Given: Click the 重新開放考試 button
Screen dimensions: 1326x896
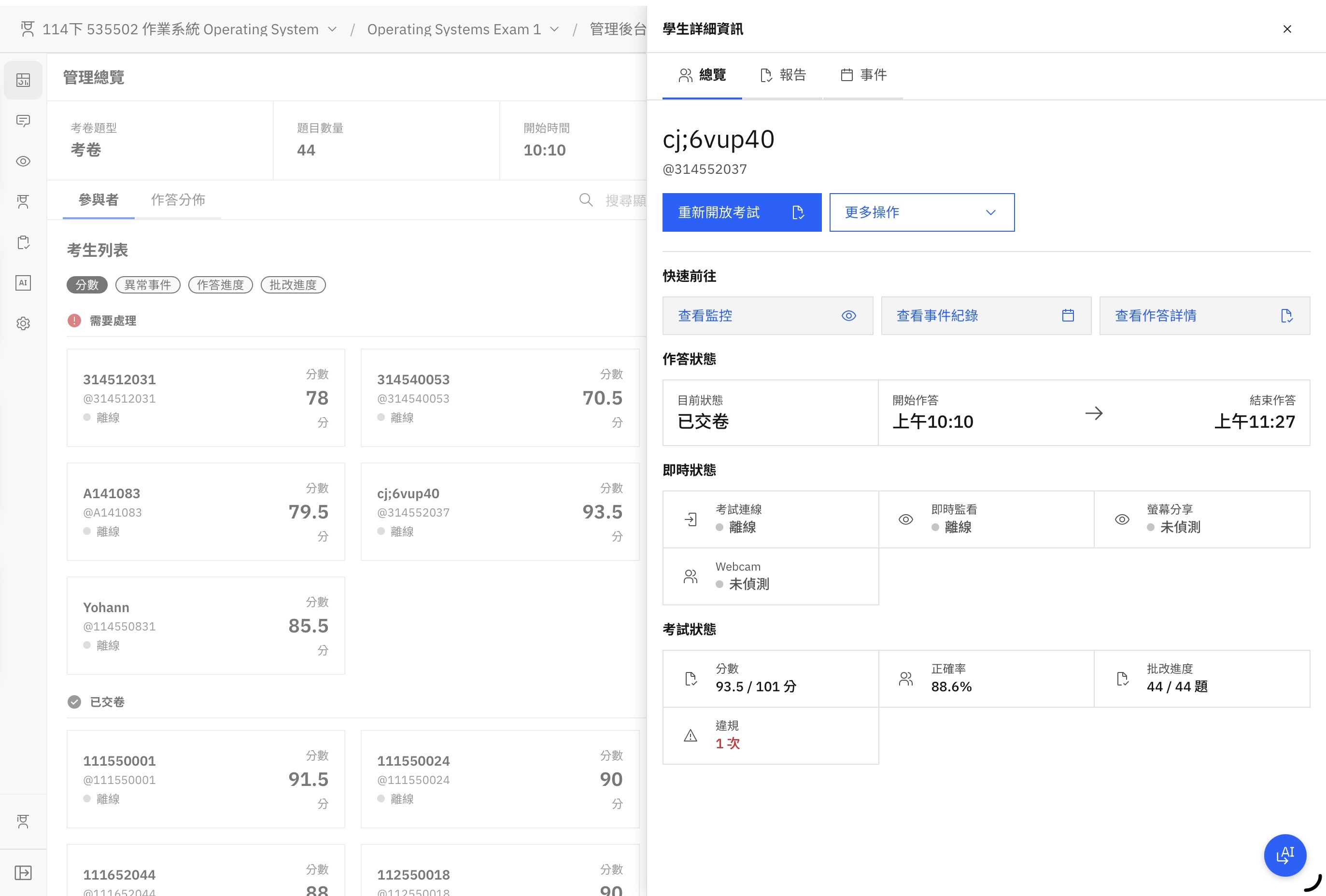Looking at the screenshot, I should 742,212.
